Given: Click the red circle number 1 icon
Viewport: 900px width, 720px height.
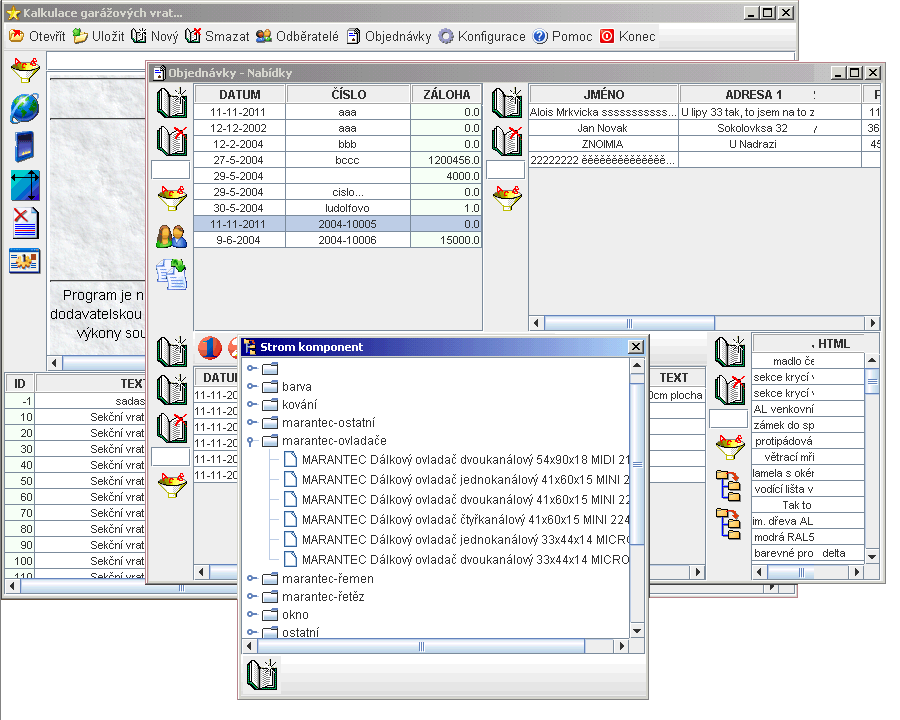Looking at the screenshot, I should click(x=210, y=348).
